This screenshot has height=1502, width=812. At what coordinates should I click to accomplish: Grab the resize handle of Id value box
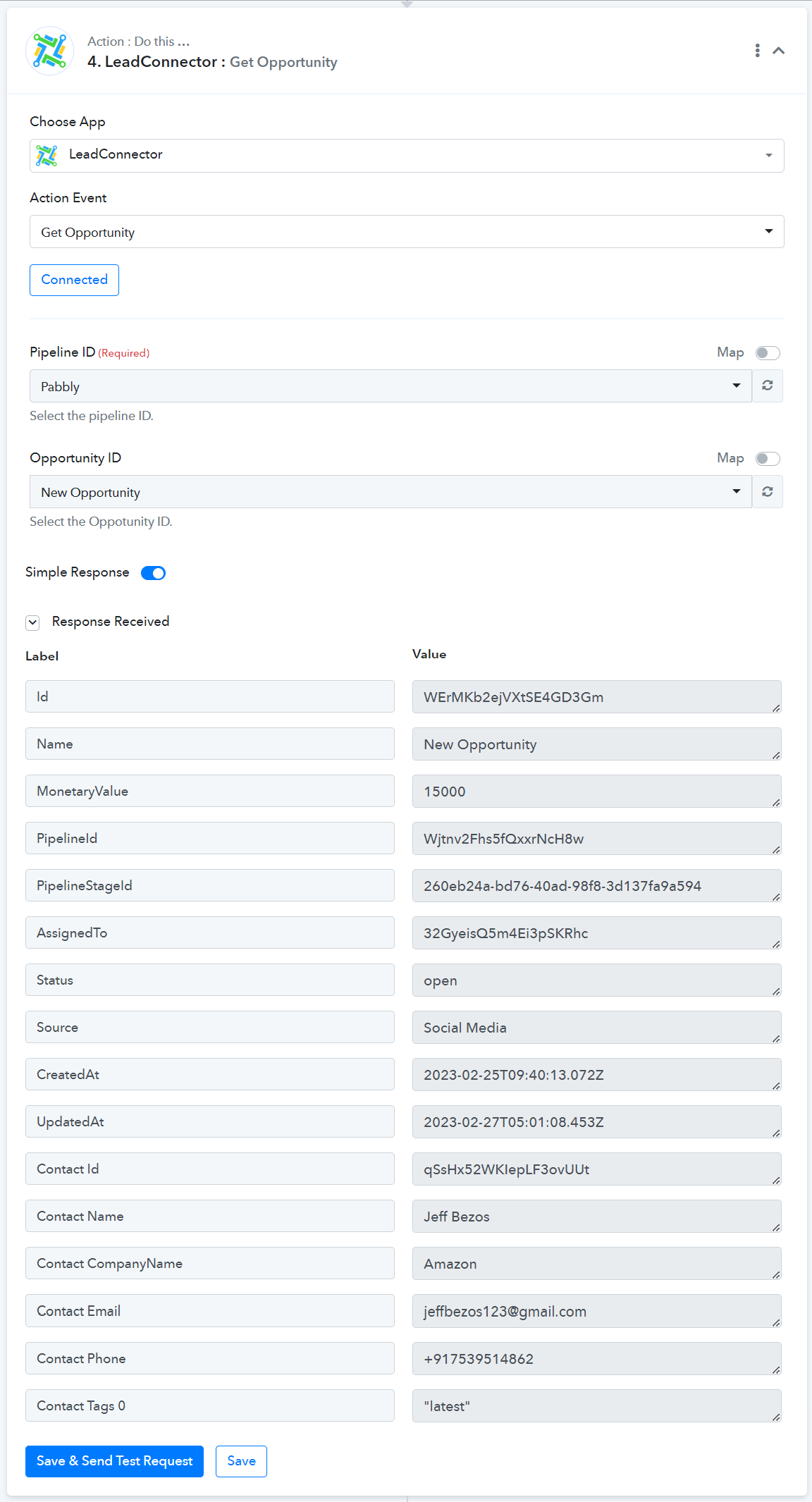[x=776, y=708]
